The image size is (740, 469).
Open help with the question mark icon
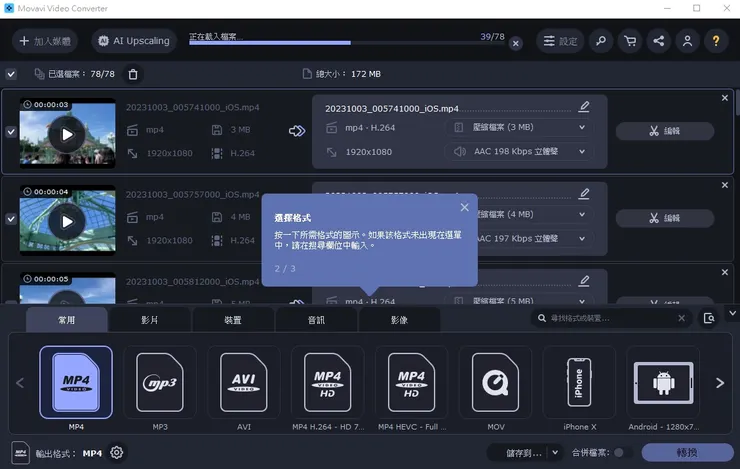(716, 41)
